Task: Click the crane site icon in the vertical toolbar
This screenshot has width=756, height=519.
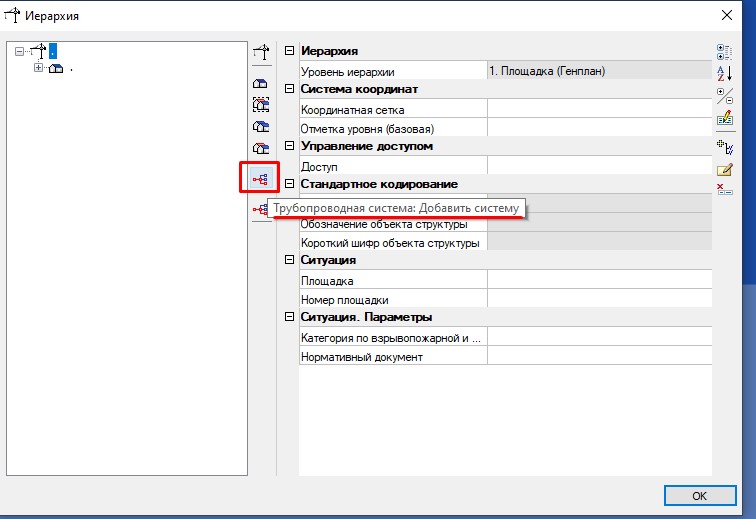Action: [261, 54]
